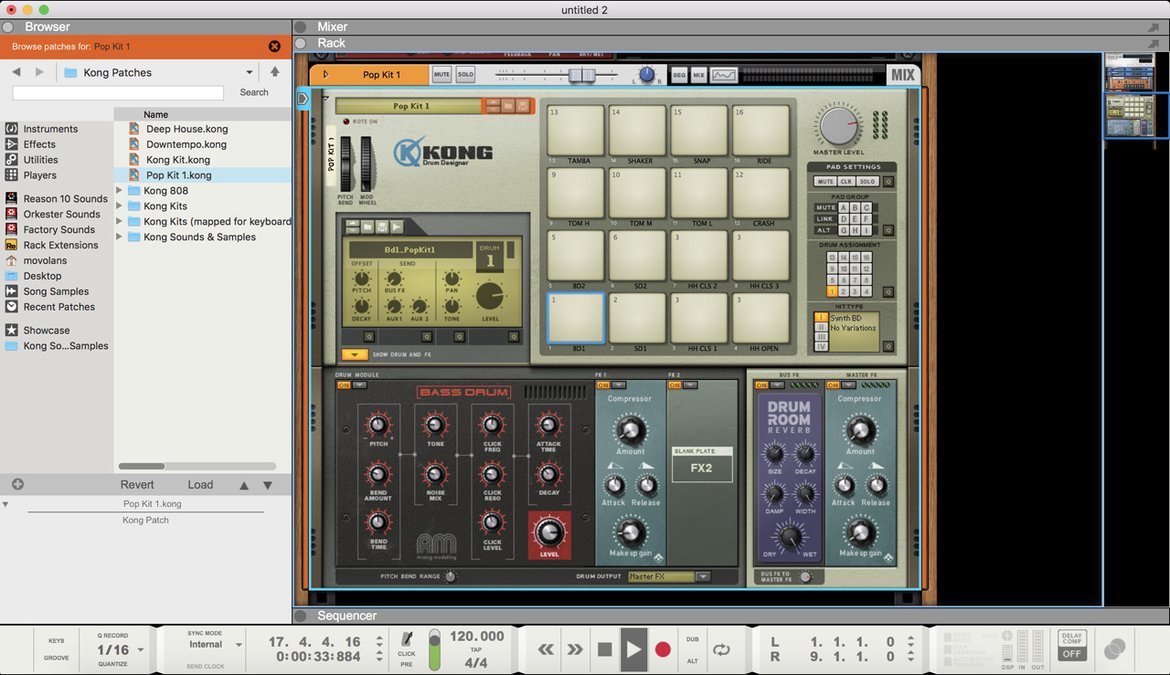Start recording with the red Record button
This screenshot has width=1170, height=675.
(663, 650)
